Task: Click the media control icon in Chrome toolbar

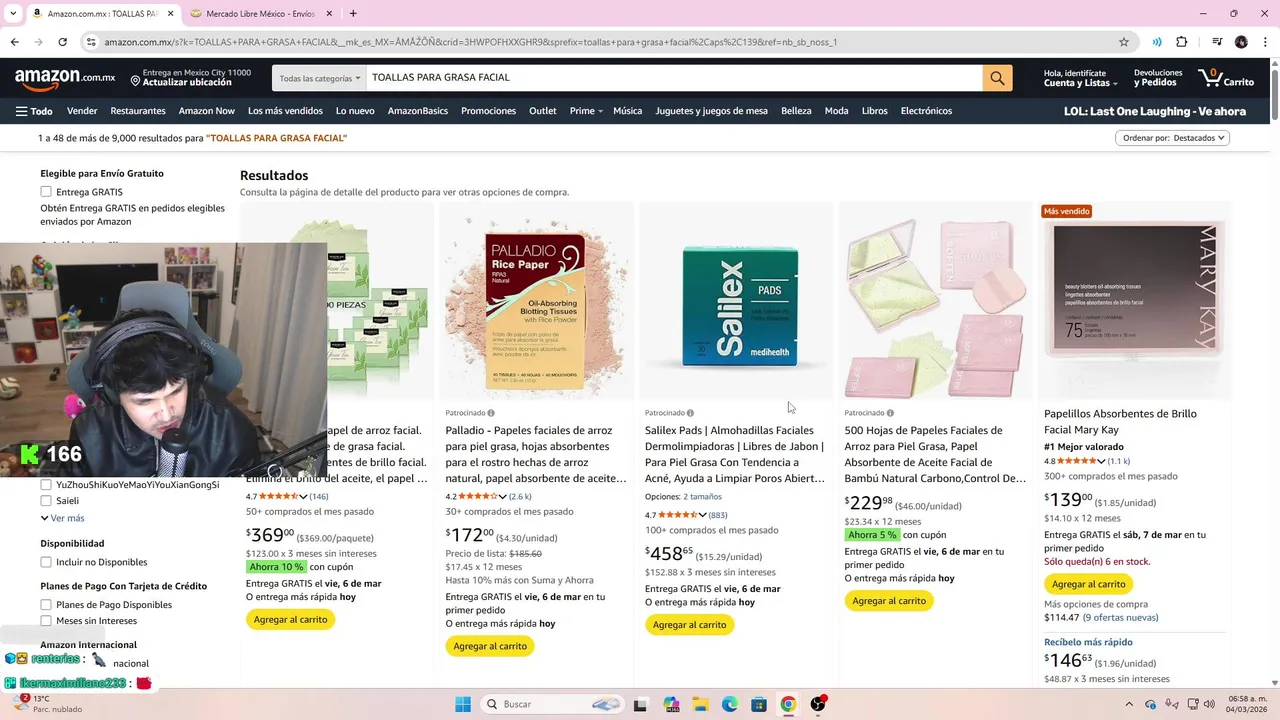Action: coord(1217,42)
